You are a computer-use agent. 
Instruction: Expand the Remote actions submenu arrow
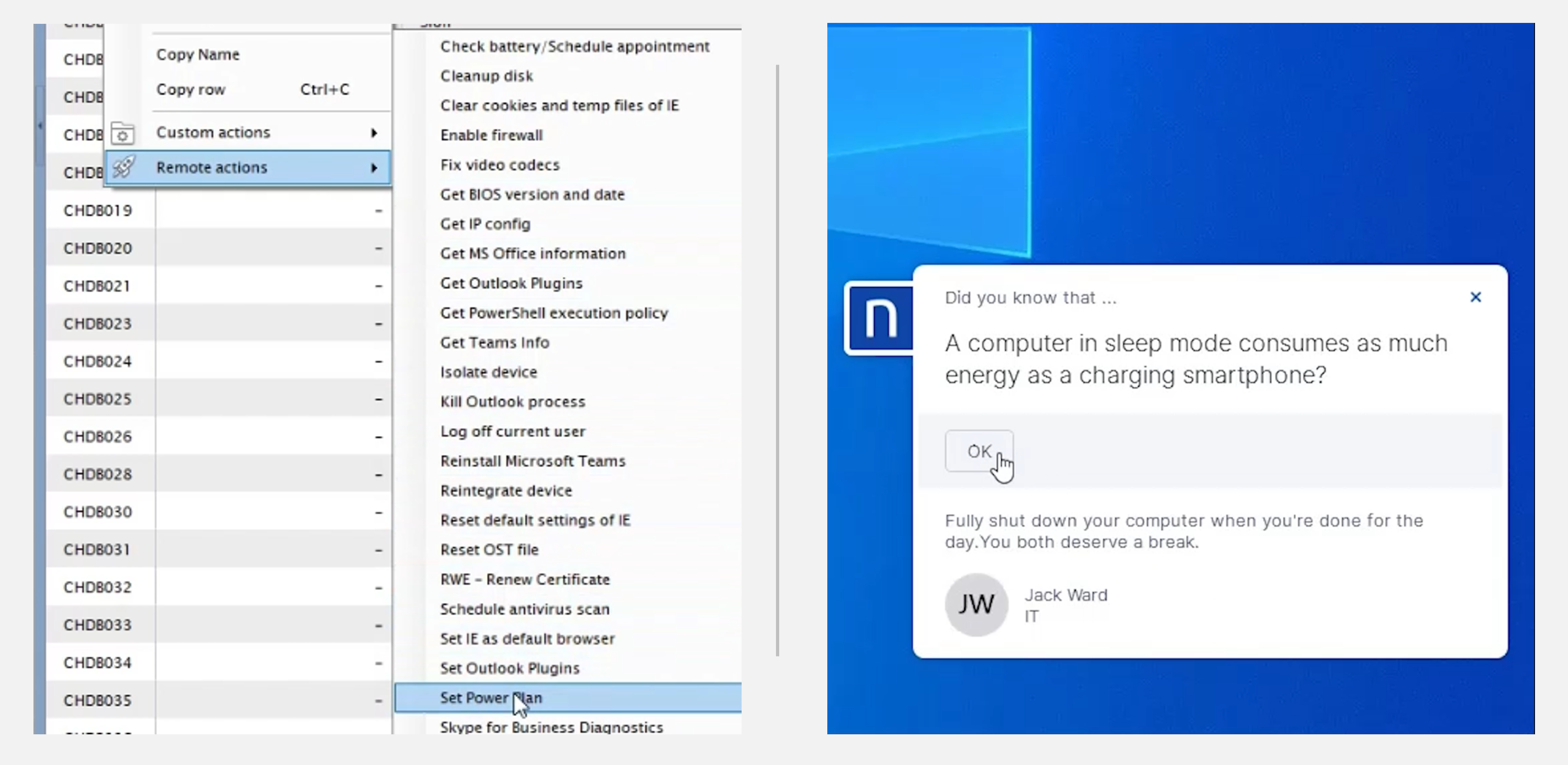click(374, 168)
